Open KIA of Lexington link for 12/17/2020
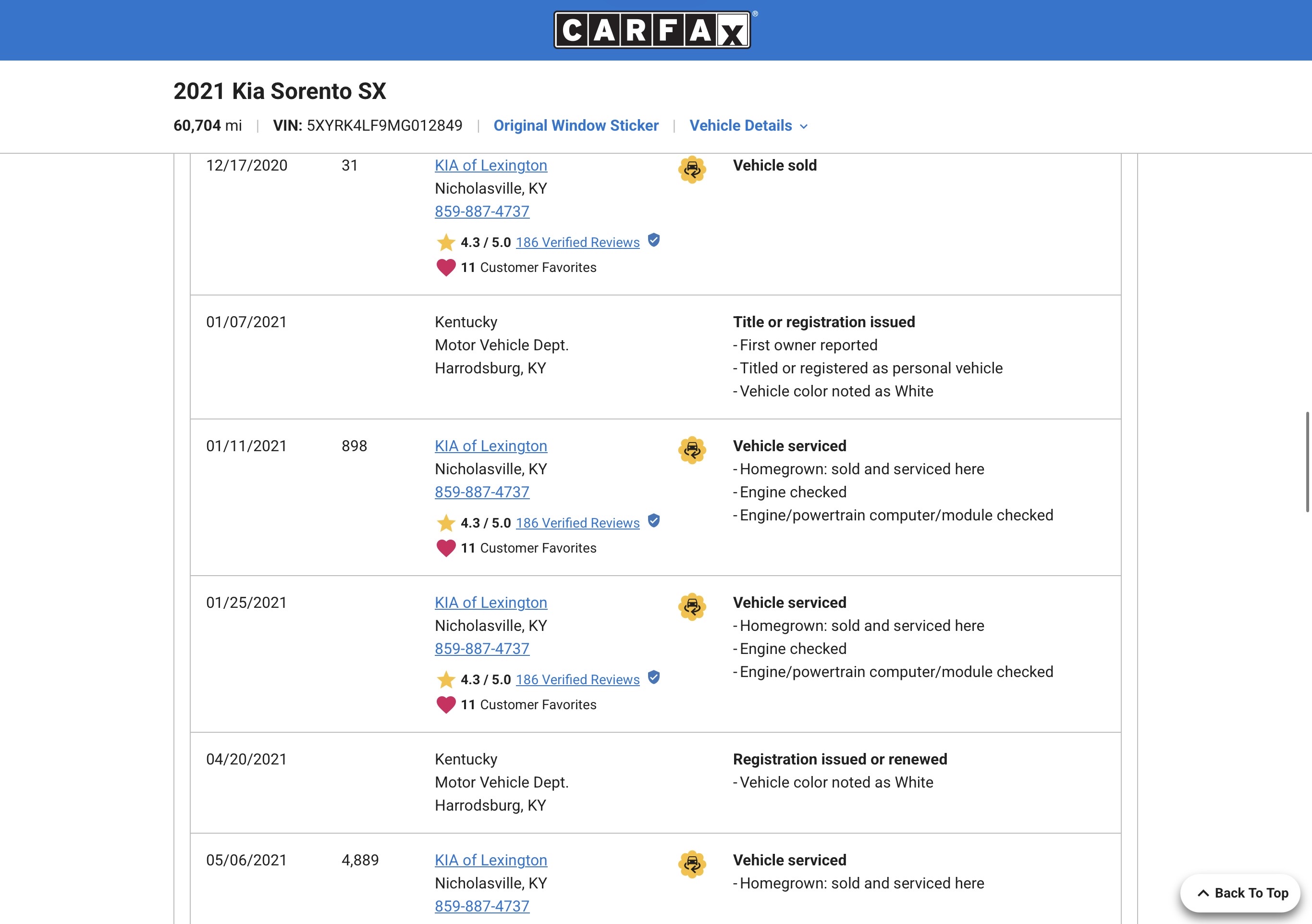The height and width of the screenshot is (924, 1312). 491,165
